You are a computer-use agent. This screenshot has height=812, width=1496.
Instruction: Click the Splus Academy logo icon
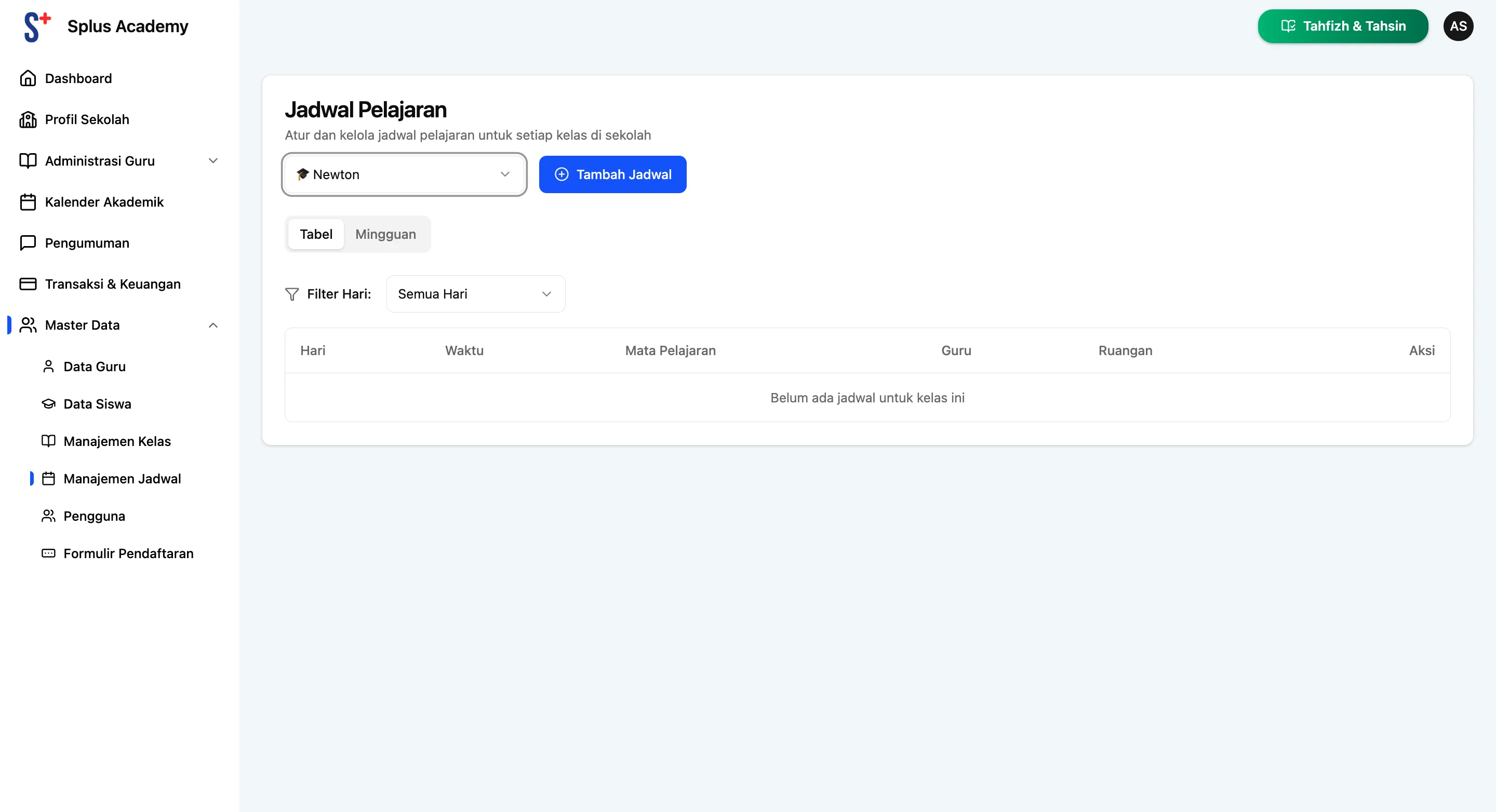(37, 26)
